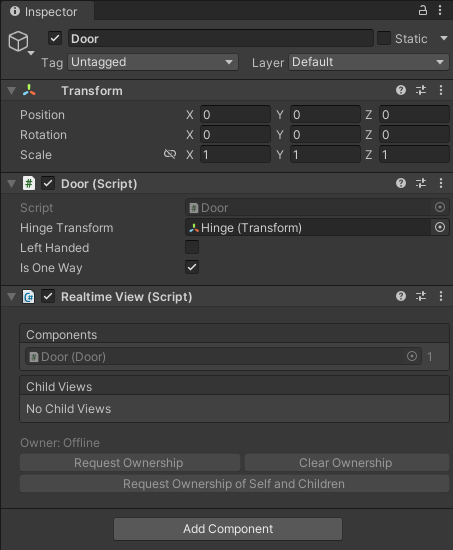Open Realtime View preset settings icon
This screenshot has height=550, width=453.
421,296
